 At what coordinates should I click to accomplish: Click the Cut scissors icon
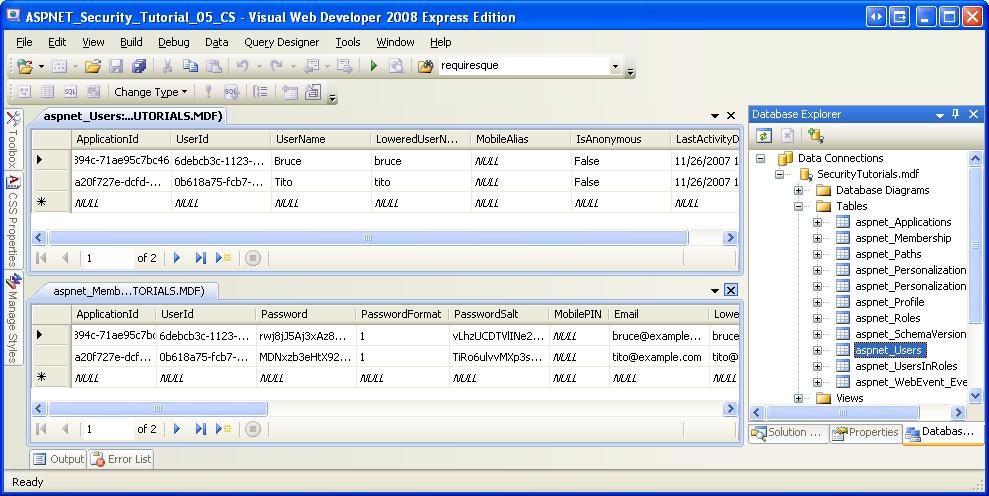pos(167,66)
